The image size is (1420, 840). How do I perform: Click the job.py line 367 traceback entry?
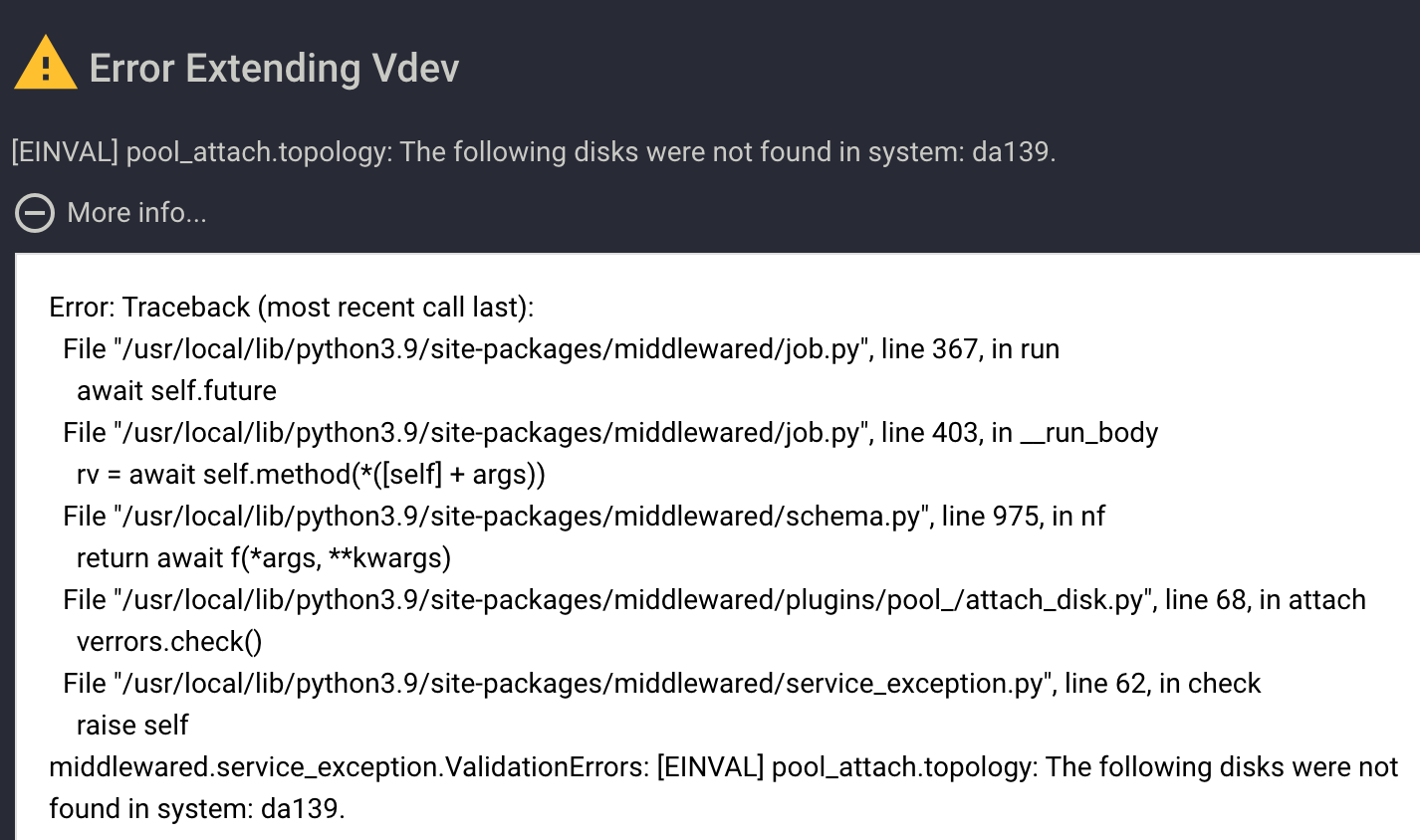tap(561, 349)
